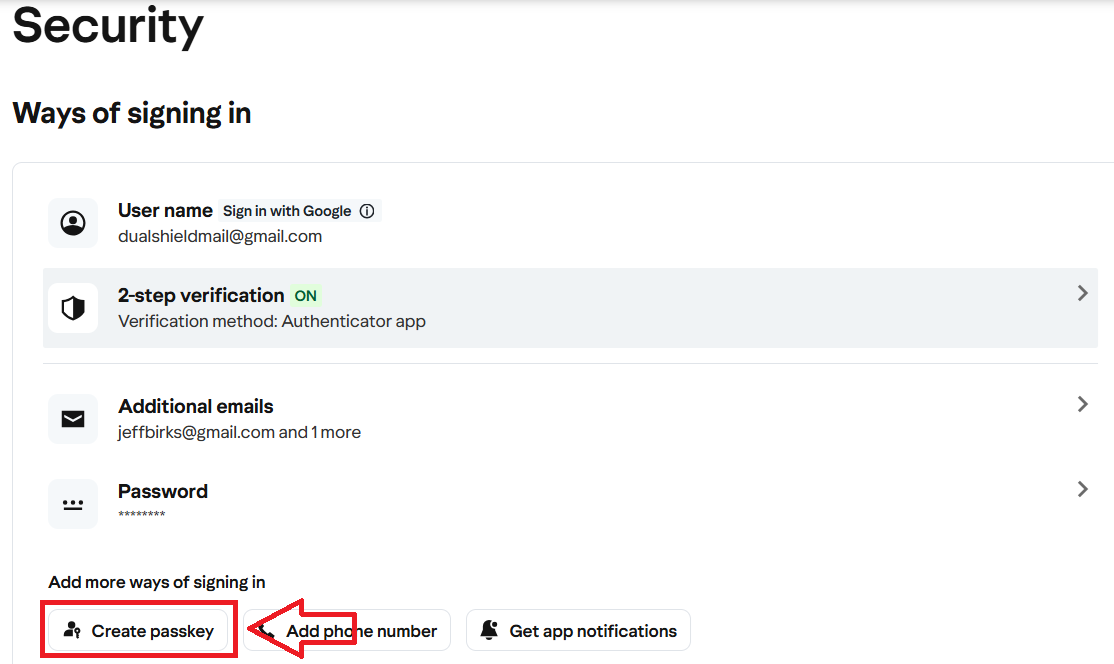Click the green ON status badge
The image size is (1114, 664).
click(x=305, y=296)
